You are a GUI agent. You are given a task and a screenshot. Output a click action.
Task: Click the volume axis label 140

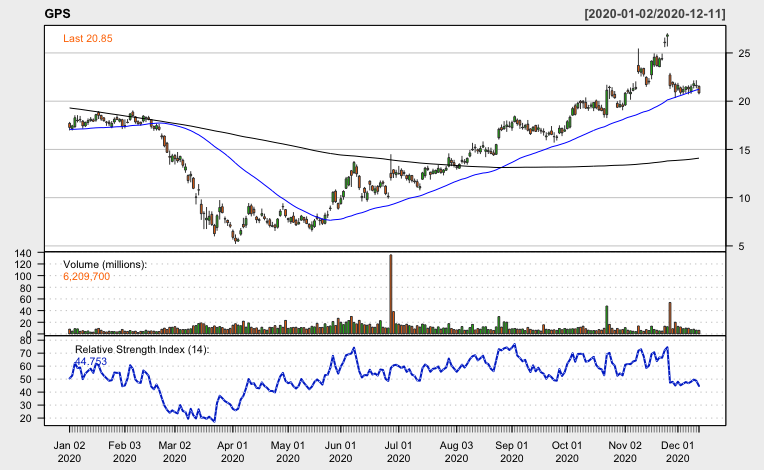23,253
